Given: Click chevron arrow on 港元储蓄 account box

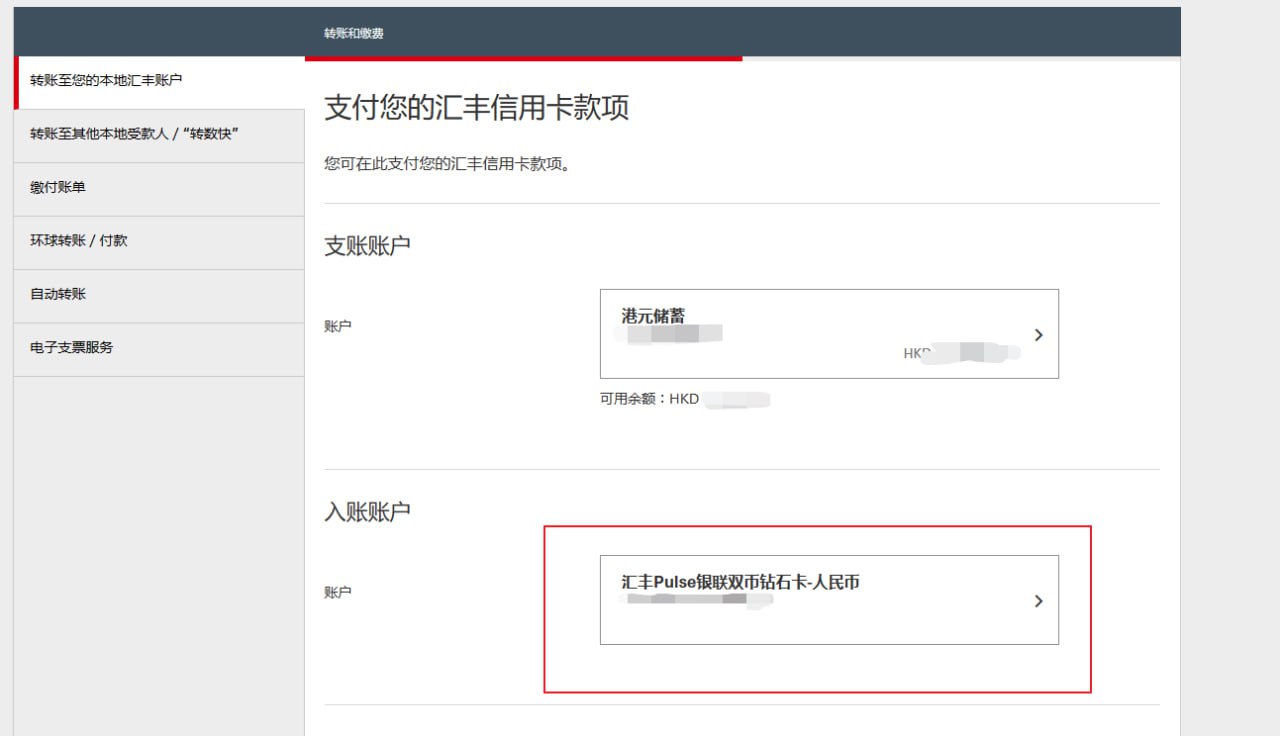Looking at the screenshot, I should pos(1038,335).
